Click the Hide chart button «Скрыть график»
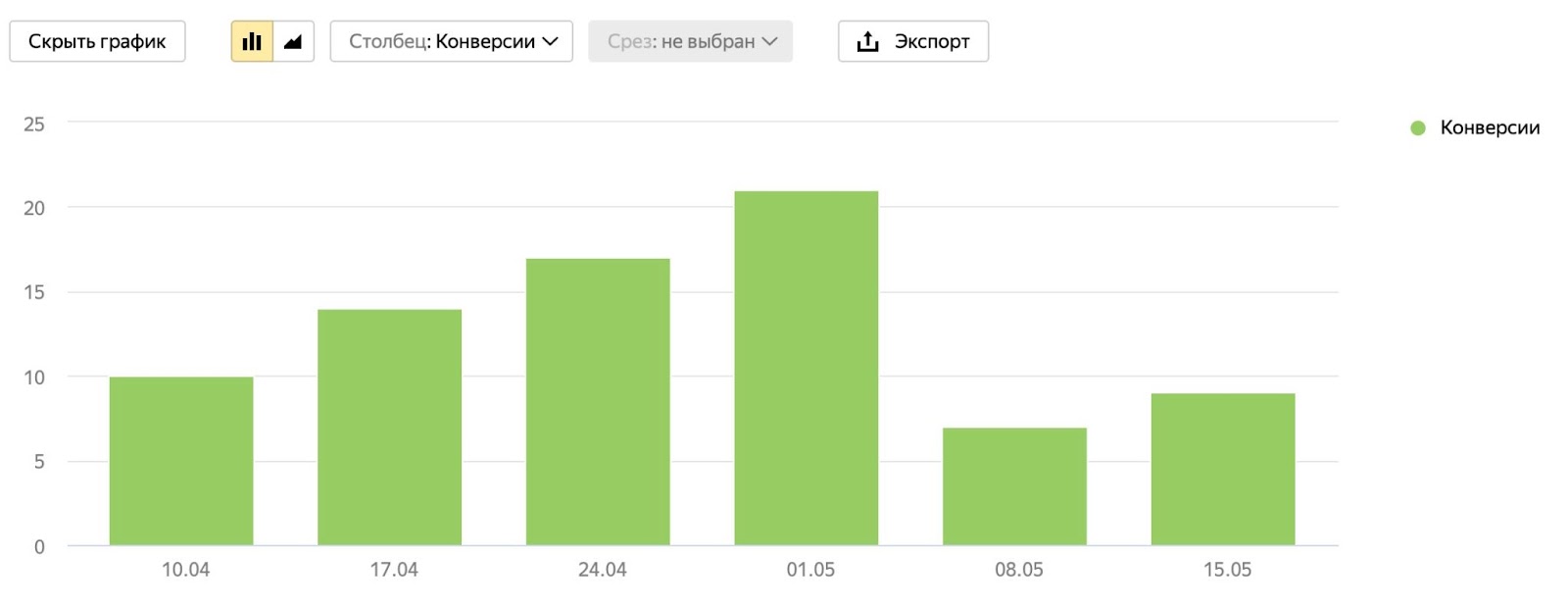The image size is (1568, 604). [97, 41]
